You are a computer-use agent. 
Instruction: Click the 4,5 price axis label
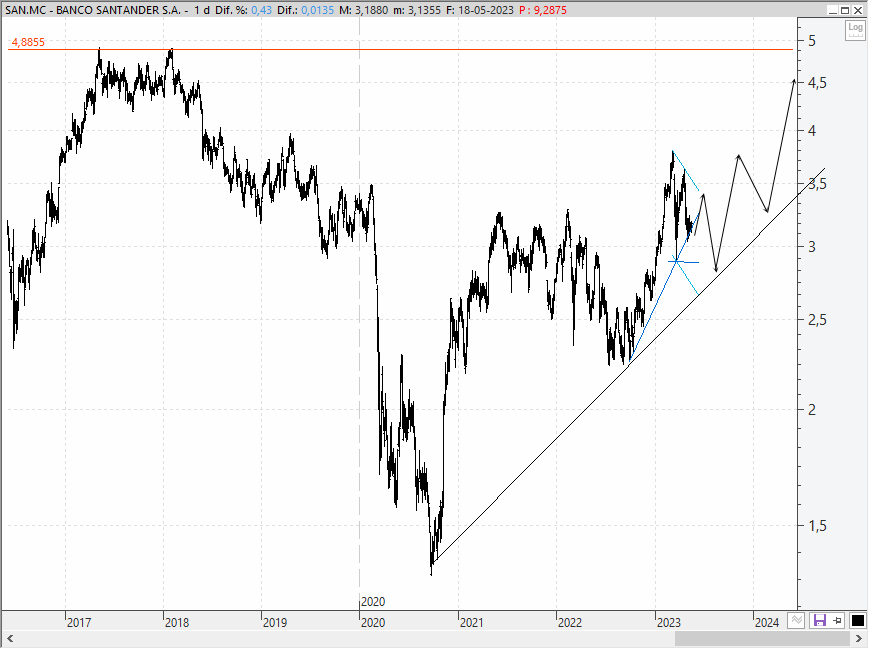[817, 83]
